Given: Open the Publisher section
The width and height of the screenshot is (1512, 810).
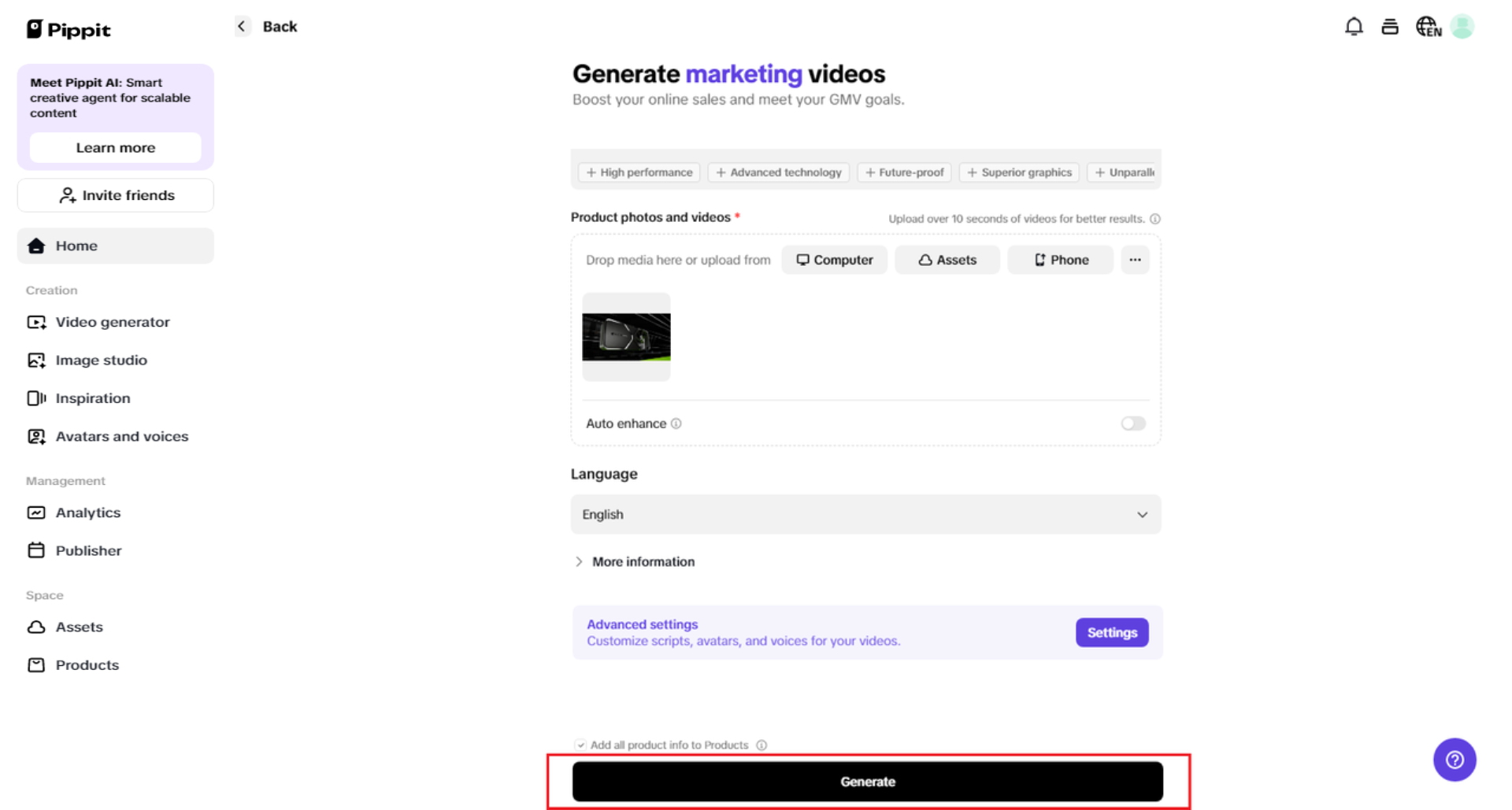Looking at the screenshot, I should [x=88, y=550].
